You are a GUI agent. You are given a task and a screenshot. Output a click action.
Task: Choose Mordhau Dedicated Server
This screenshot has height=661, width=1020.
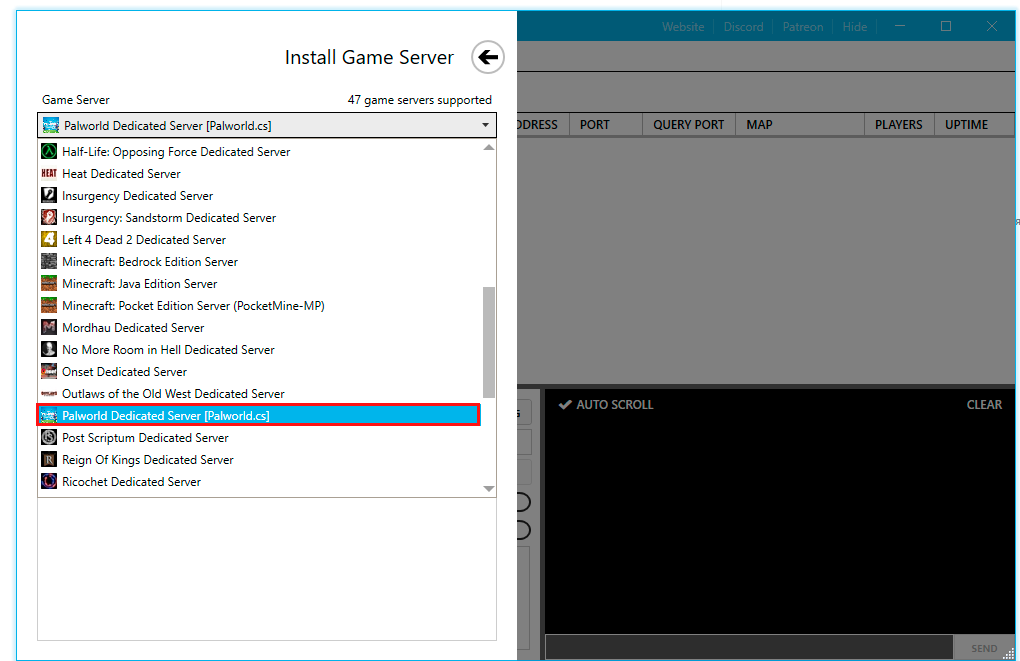260,327
